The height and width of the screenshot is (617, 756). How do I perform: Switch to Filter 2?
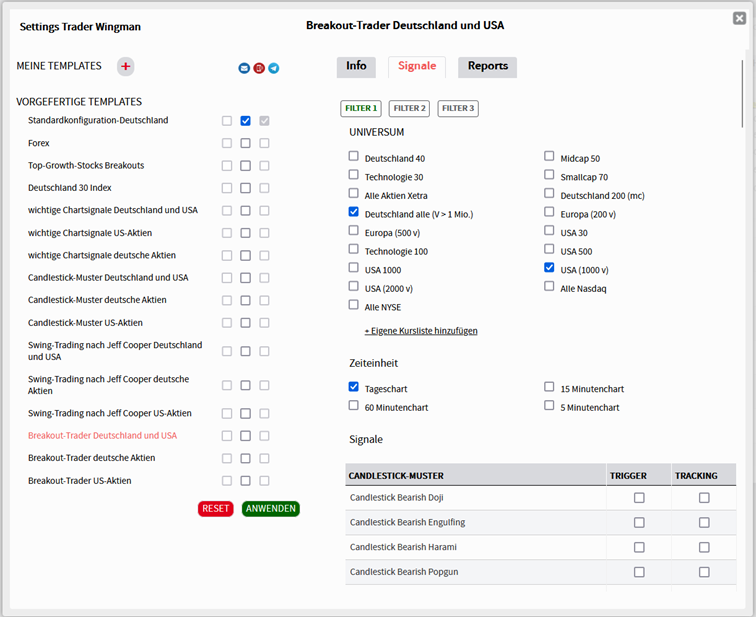[410, 108]
